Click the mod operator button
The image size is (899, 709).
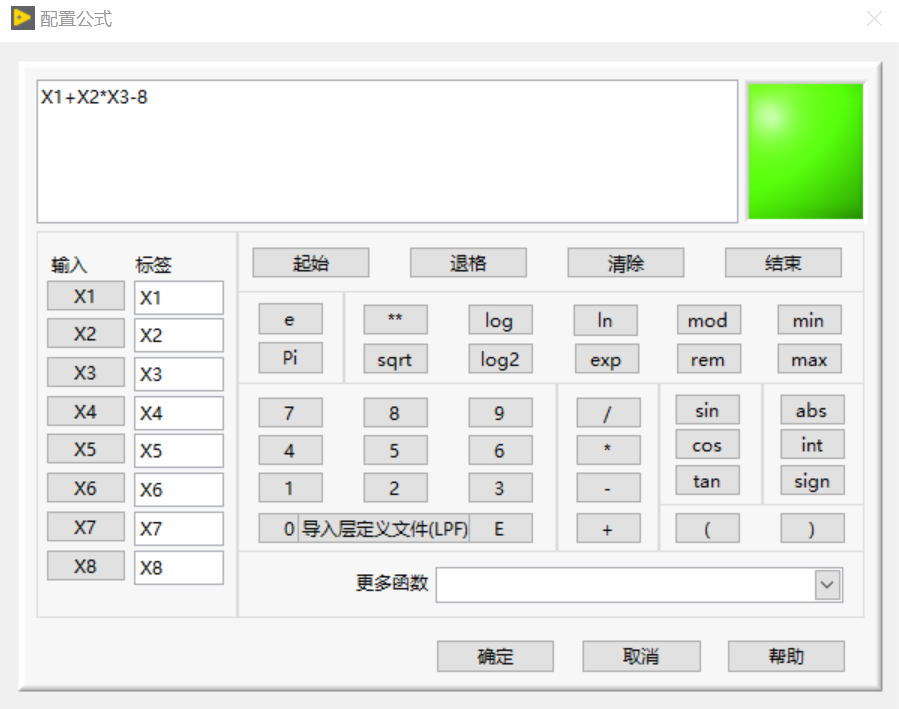tap(708, 320)
